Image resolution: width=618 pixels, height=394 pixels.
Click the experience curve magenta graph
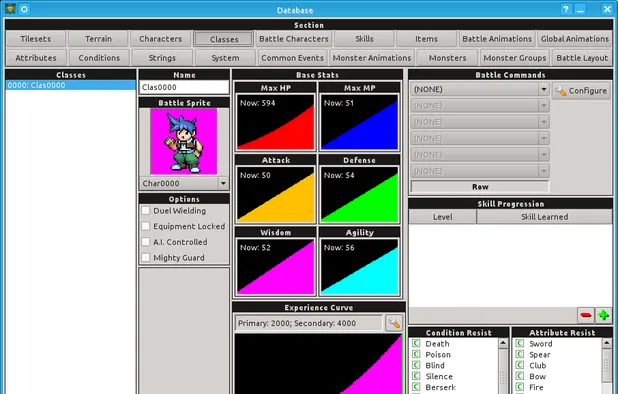tap(318, 364)
